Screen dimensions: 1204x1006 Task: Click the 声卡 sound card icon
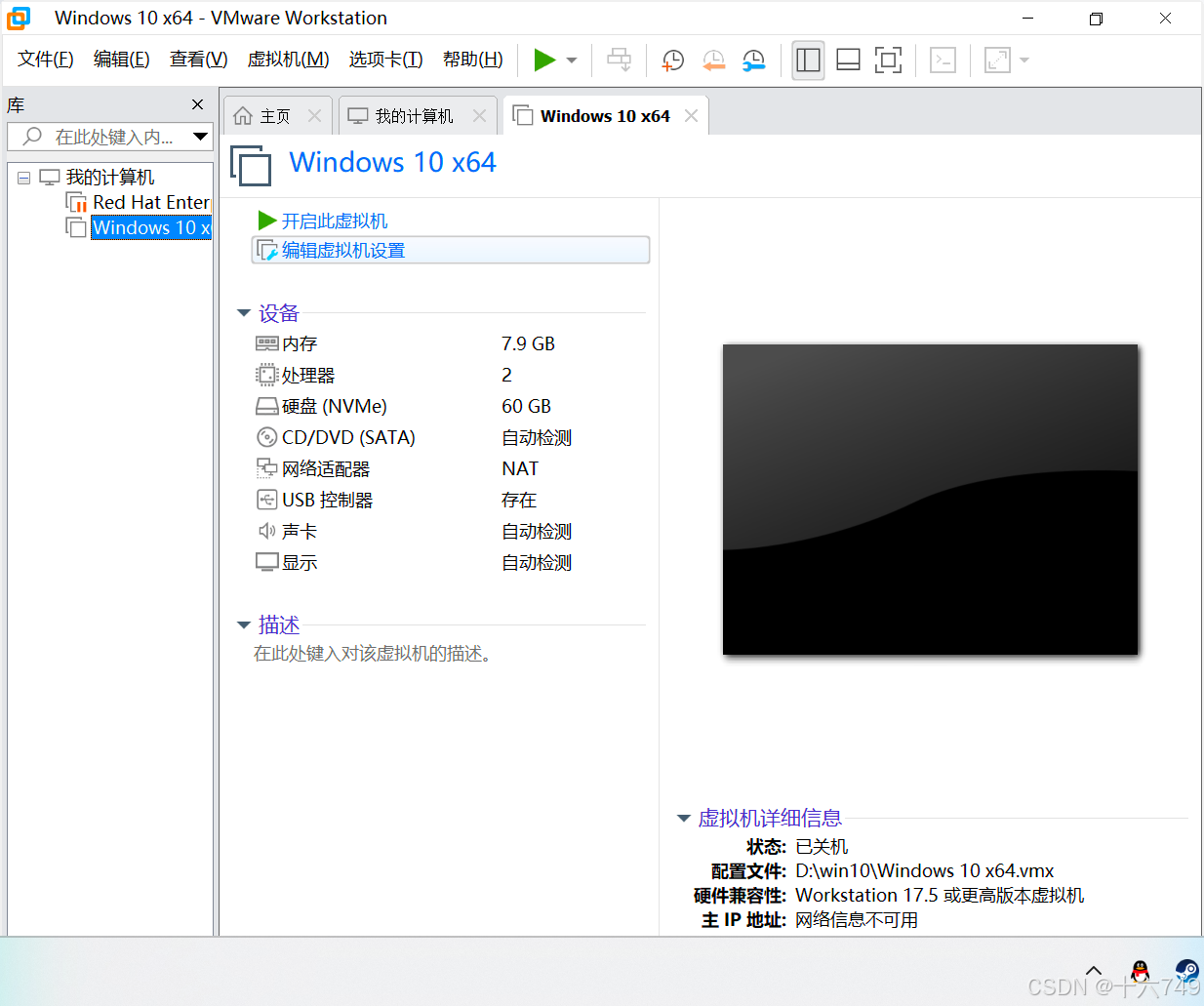(x=267, y=531)
